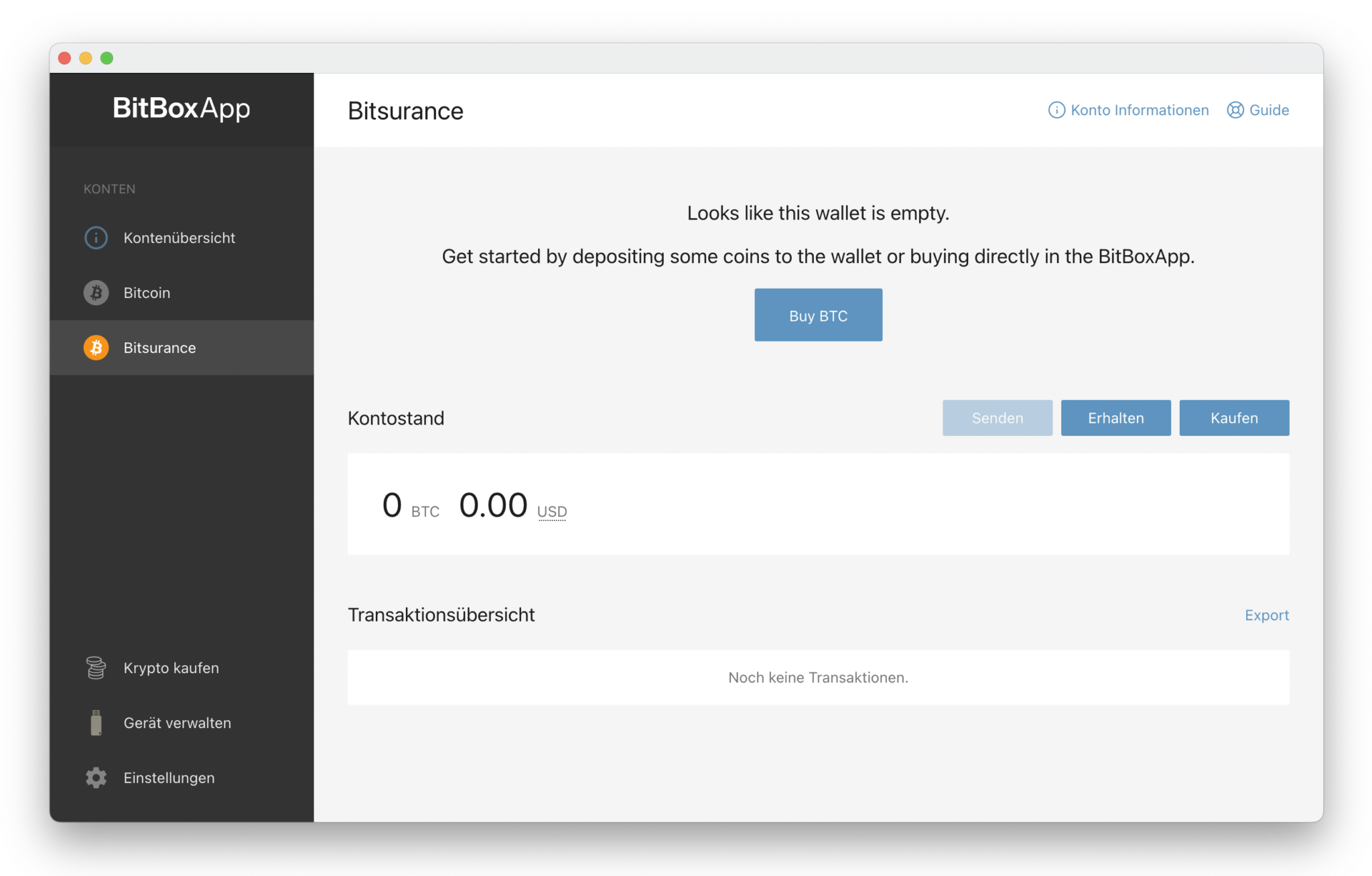Select the Bitcoin account
The image size is (1372, 876).
[x=182, y=293]
